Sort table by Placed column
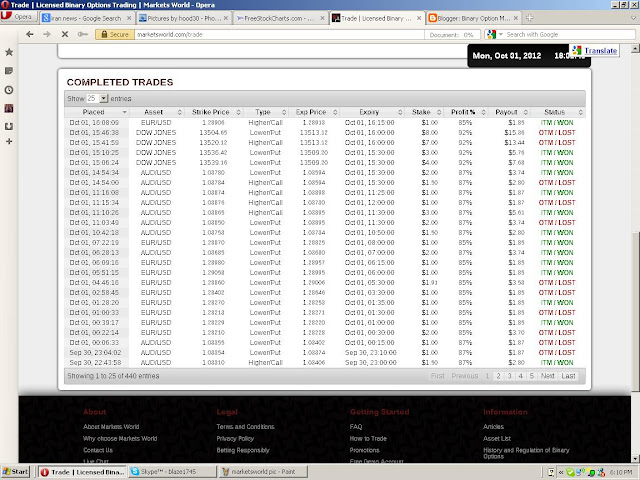 click(x=97, y=112)
